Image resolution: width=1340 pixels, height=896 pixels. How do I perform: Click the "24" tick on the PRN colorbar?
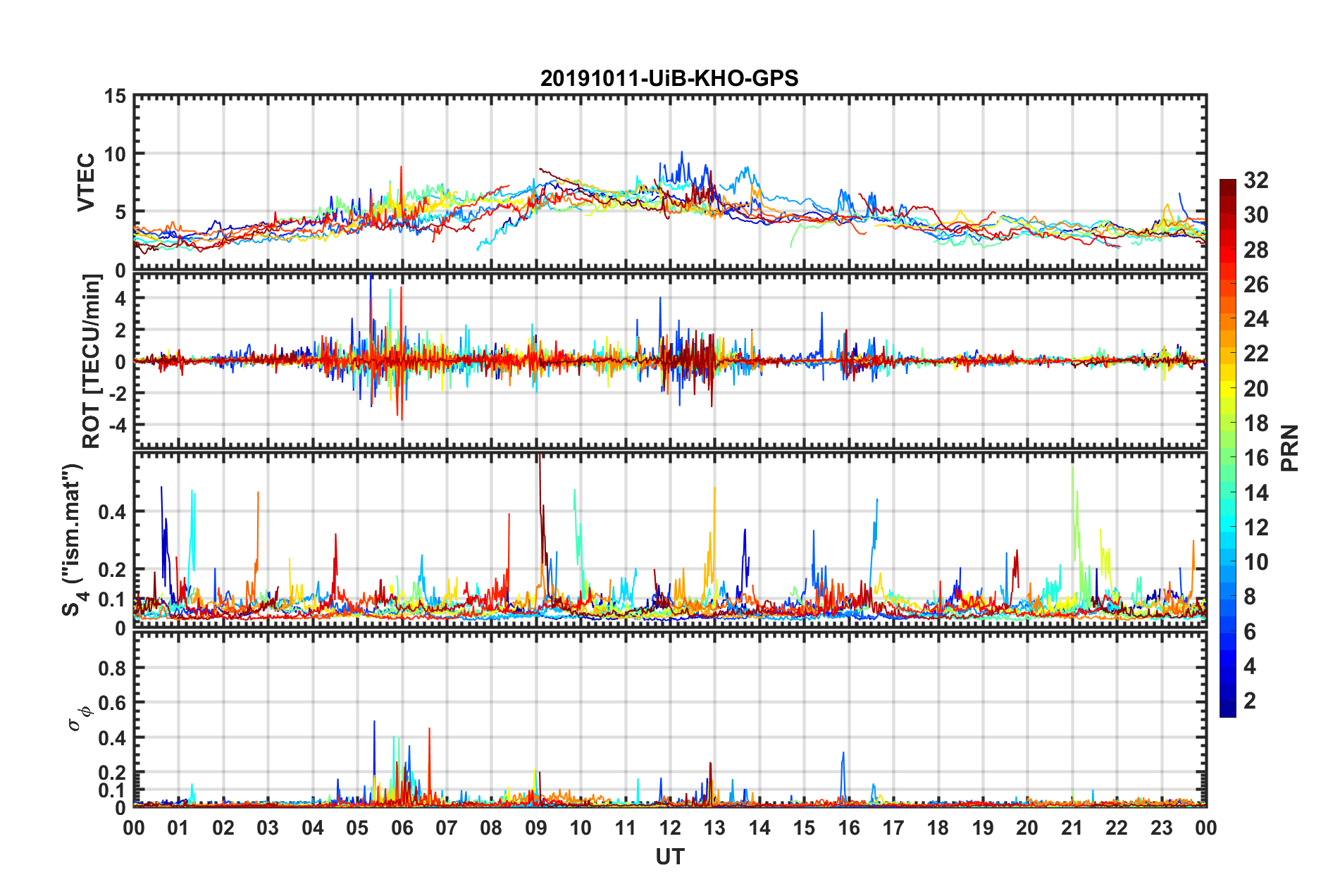1256,319
